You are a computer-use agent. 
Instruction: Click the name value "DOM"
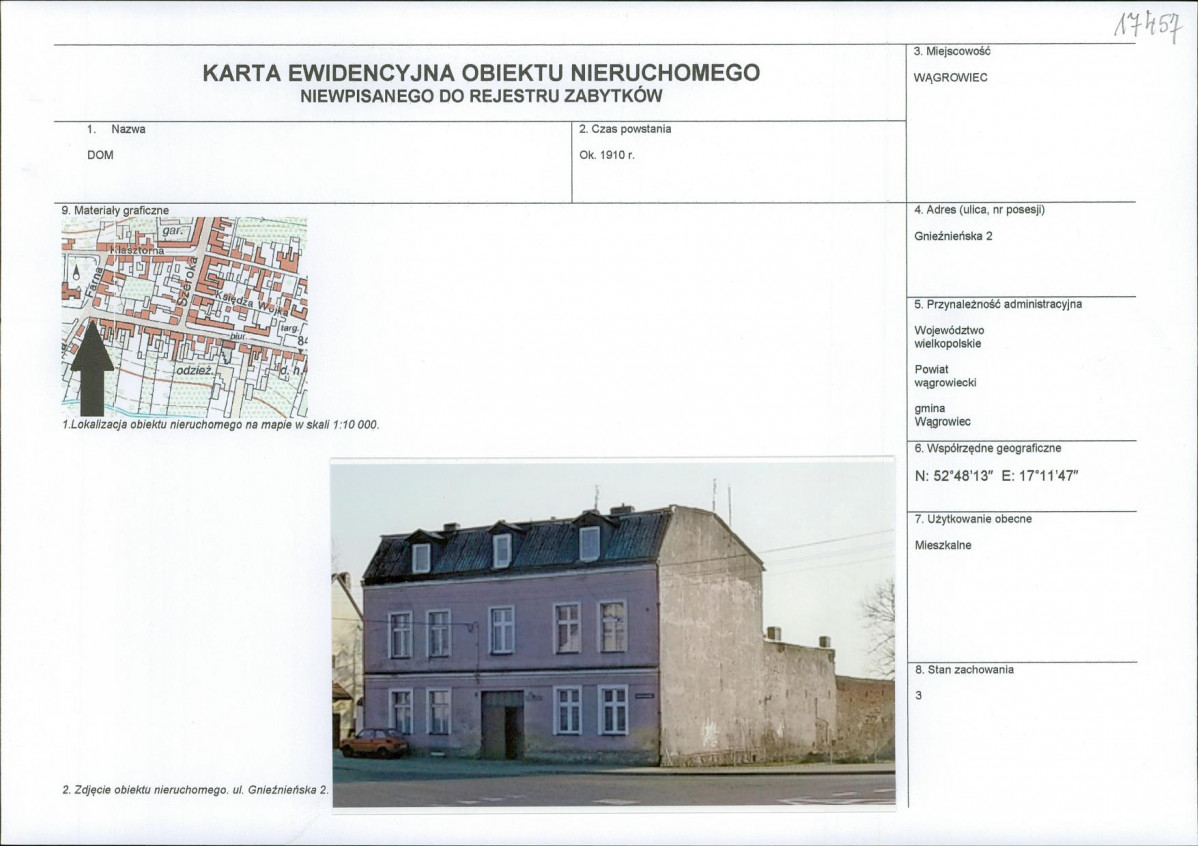coord(100,155)
